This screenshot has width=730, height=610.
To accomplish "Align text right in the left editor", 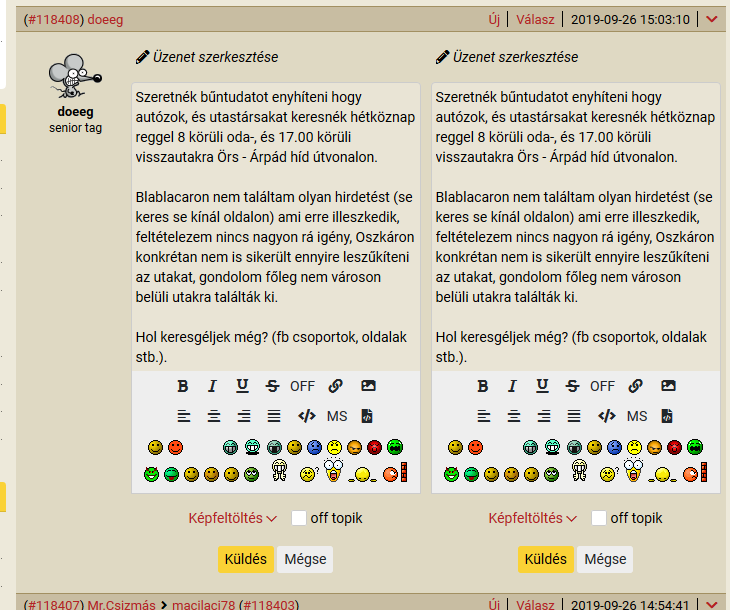I will click(x=243, y=416).
